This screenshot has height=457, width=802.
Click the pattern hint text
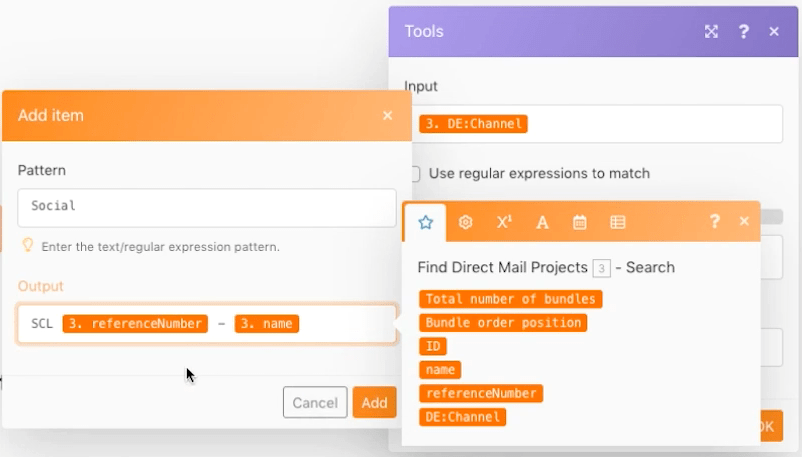(x=161, y=247)
